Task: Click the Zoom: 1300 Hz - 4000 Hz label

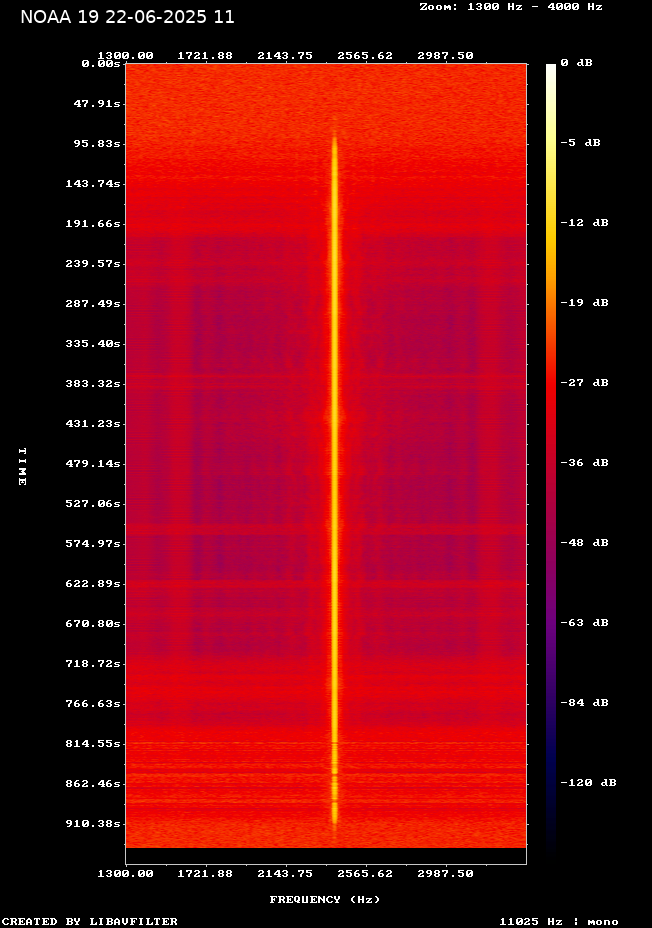Action: tap(511, 7)
